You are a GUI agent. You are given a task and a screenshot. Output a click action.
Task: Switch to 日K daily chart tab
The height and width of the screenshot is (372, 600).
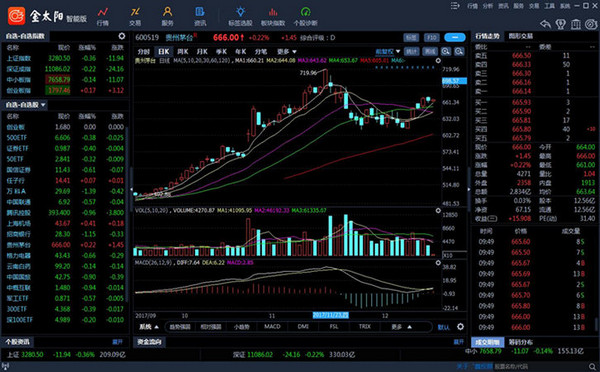[x=164, y=51]
